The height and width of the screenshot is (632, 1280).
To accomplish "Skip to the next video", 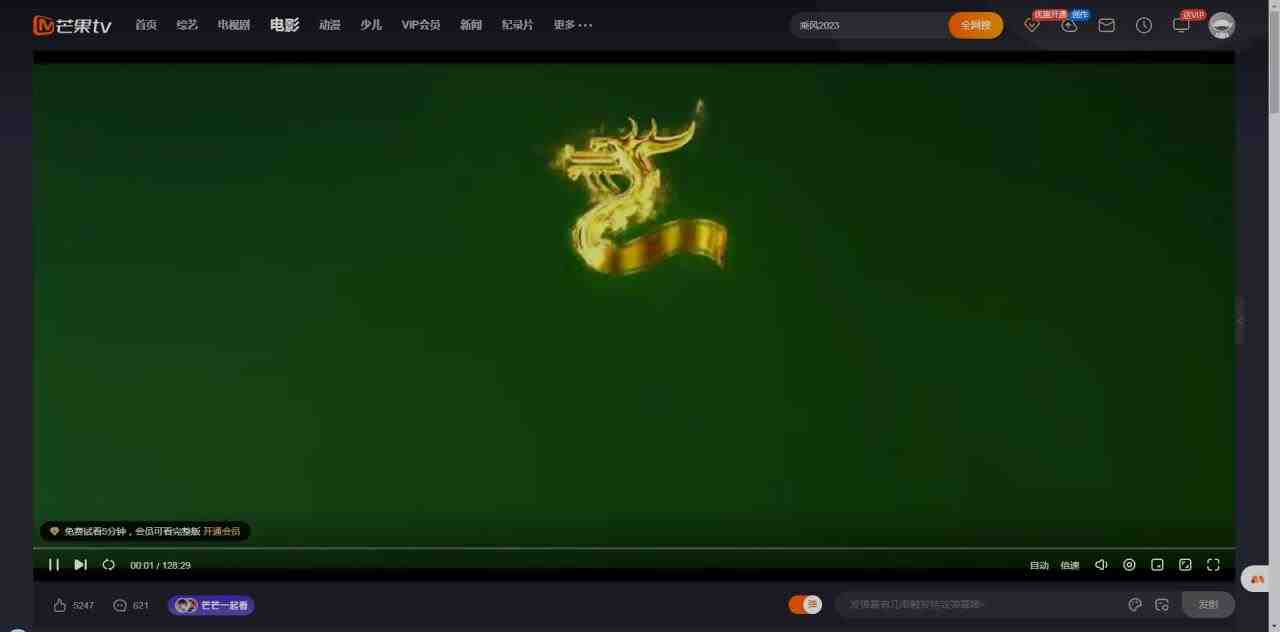I will pyautogui.click(x=81, y=565).
